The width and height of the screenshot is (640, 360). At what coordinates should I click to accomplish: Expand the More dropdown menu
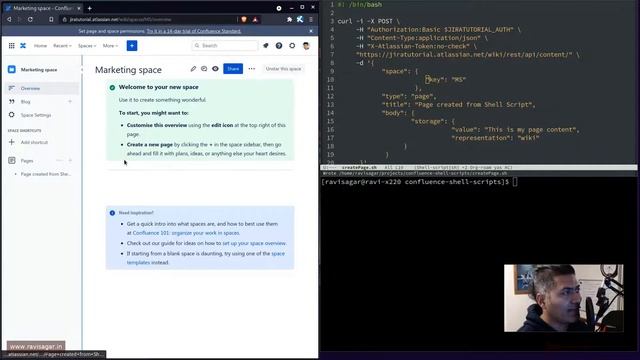[110, 46]
